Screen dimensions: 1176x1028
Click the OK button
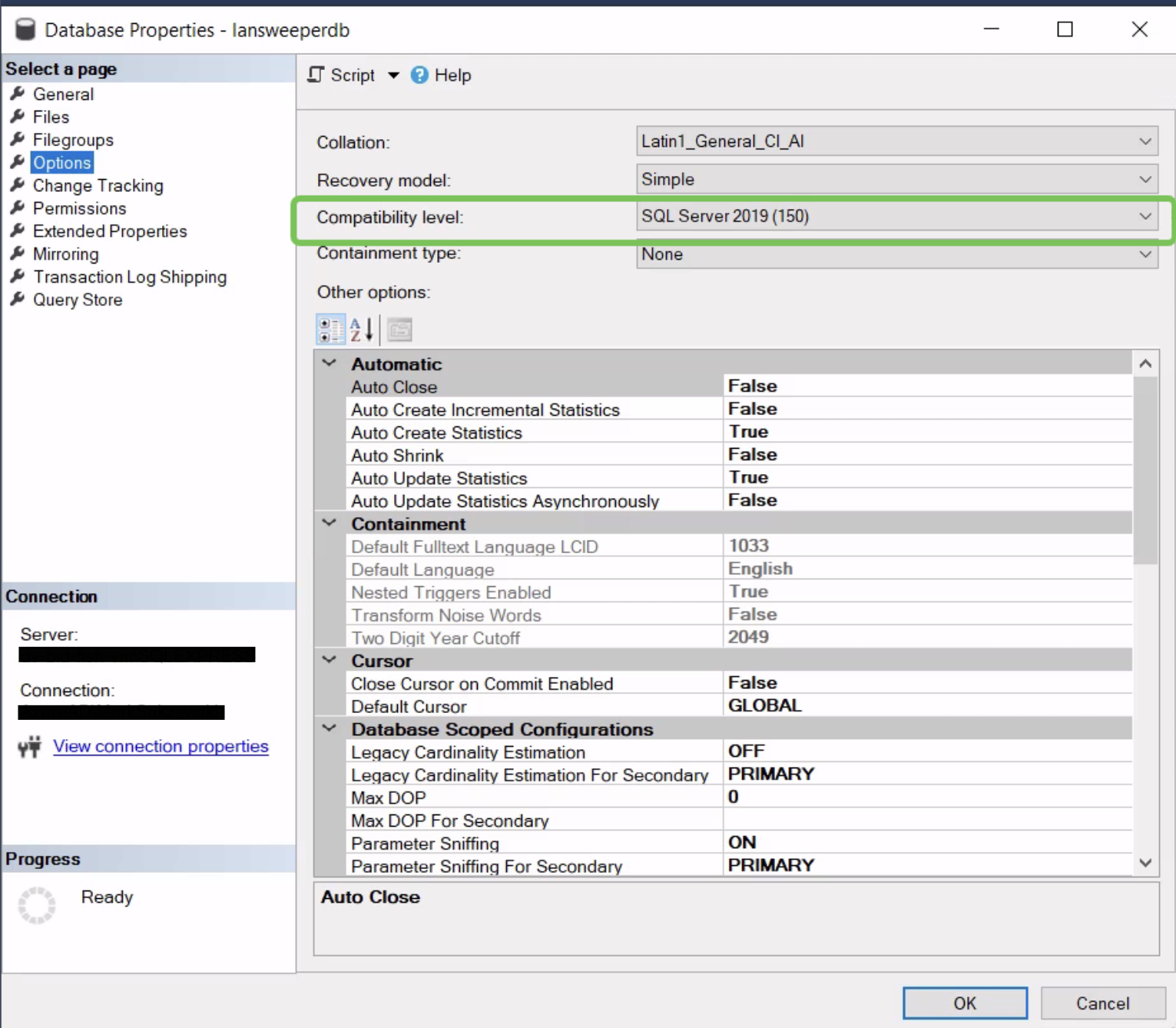965,1003
